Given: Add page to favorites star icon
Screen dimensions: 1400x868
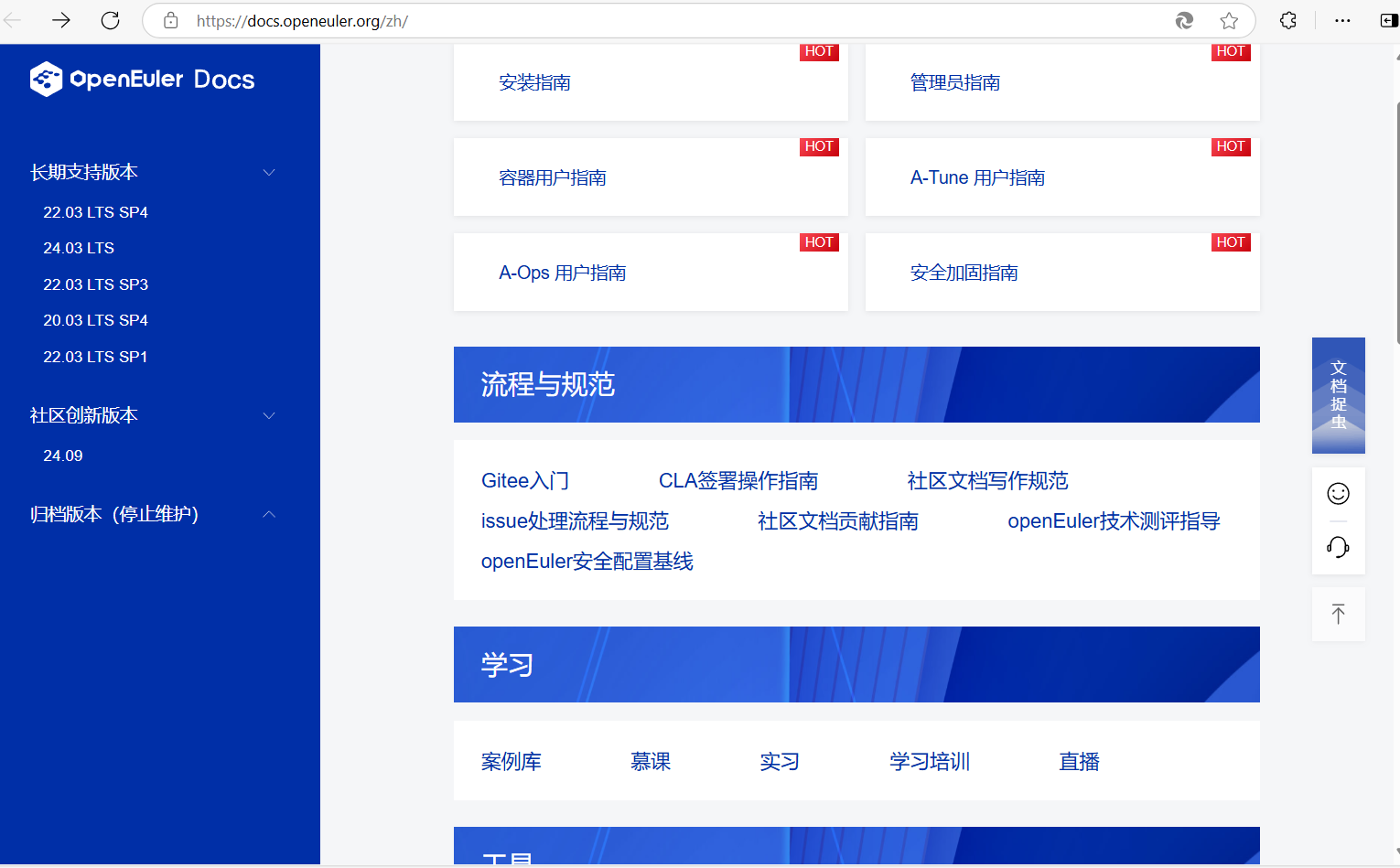Looking at the screenshot, I should pos(1229,20).
